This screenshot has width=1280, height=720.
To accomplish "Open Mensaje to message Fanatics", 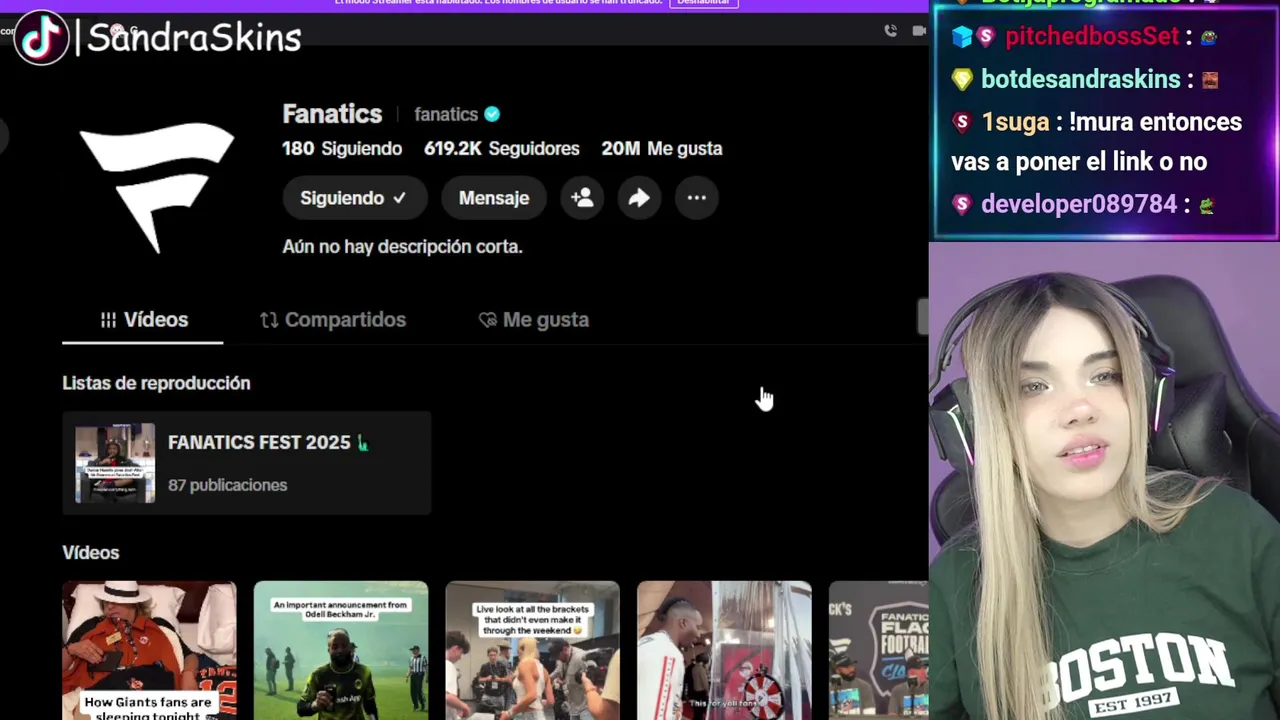I will pos(494,198).
